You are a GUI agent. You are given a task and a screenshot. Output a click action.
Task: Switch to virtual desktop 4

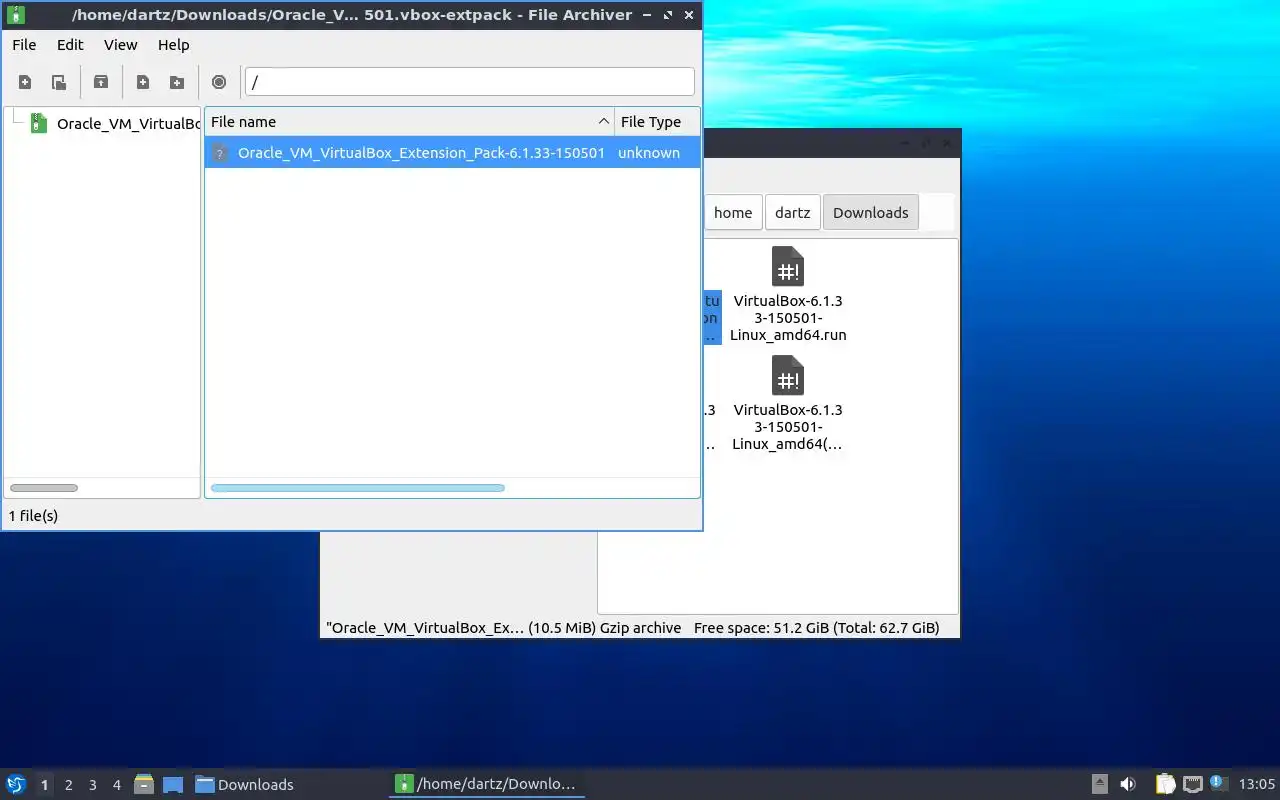click(117, 785)
